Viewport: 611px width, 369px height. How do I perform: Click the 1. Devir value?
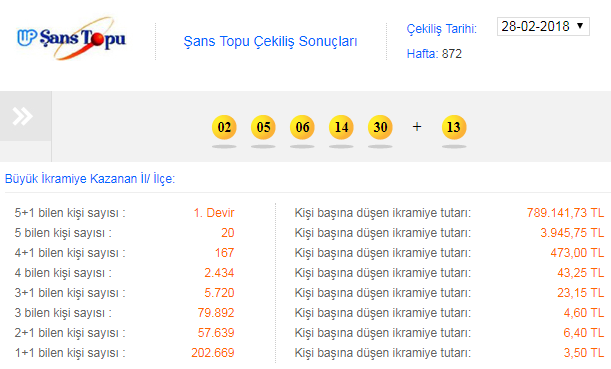pos(214,213)
